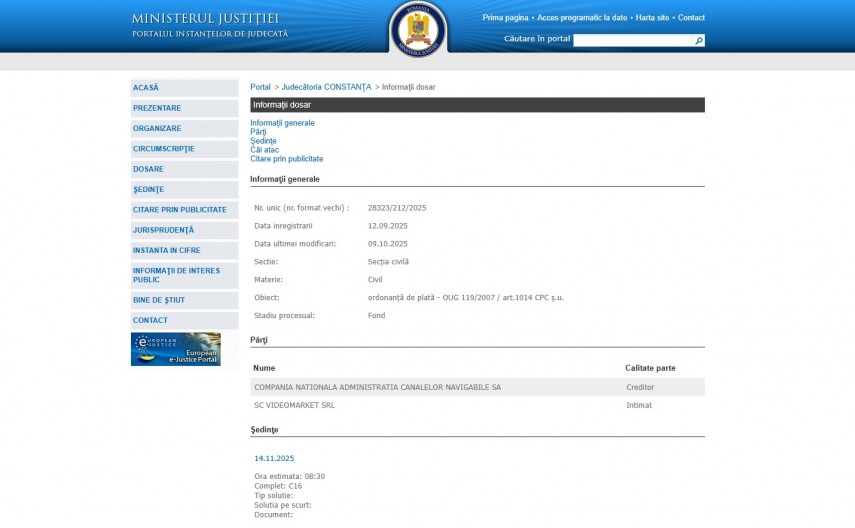Open the European e-Justice Portal banner

[176, 349]
